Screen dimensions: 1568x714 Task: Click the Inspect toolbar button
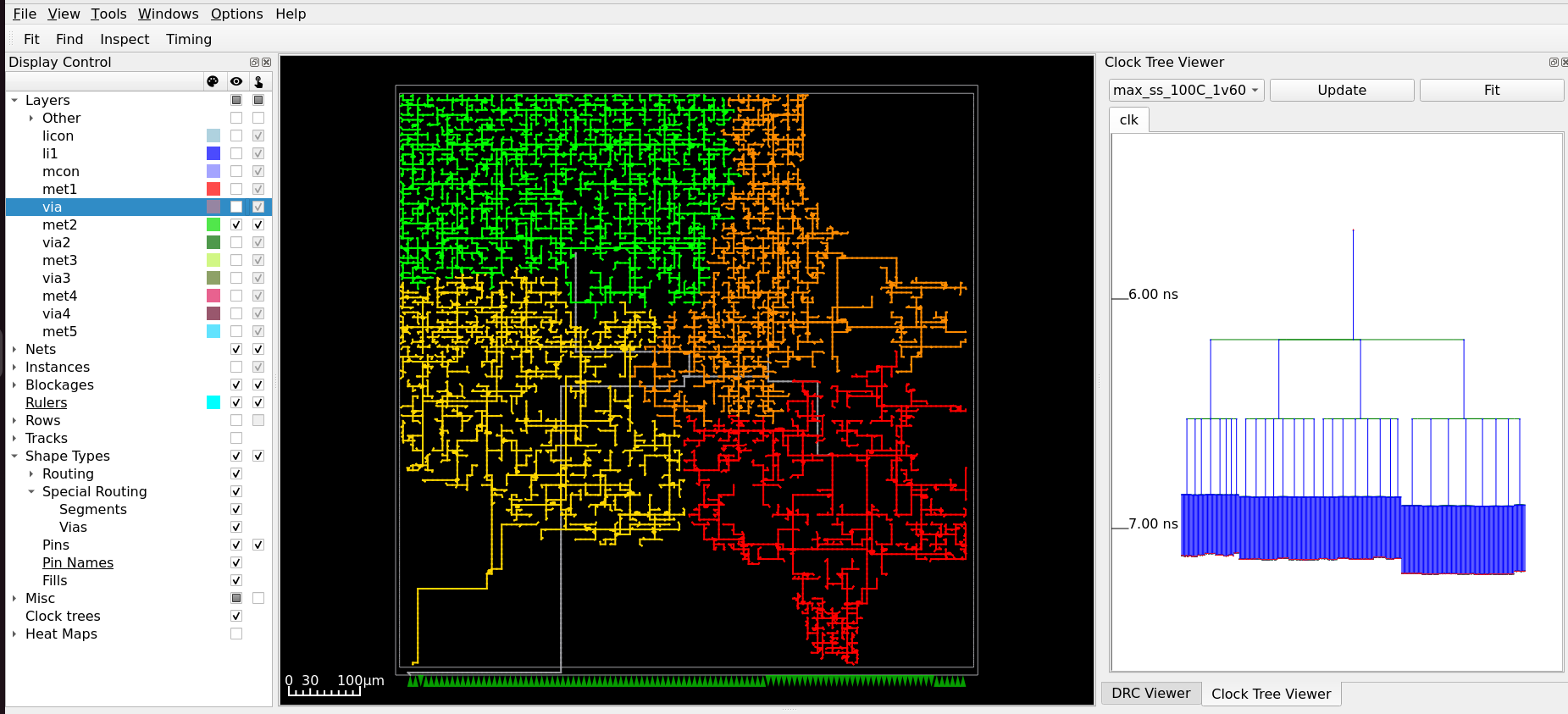125,39
